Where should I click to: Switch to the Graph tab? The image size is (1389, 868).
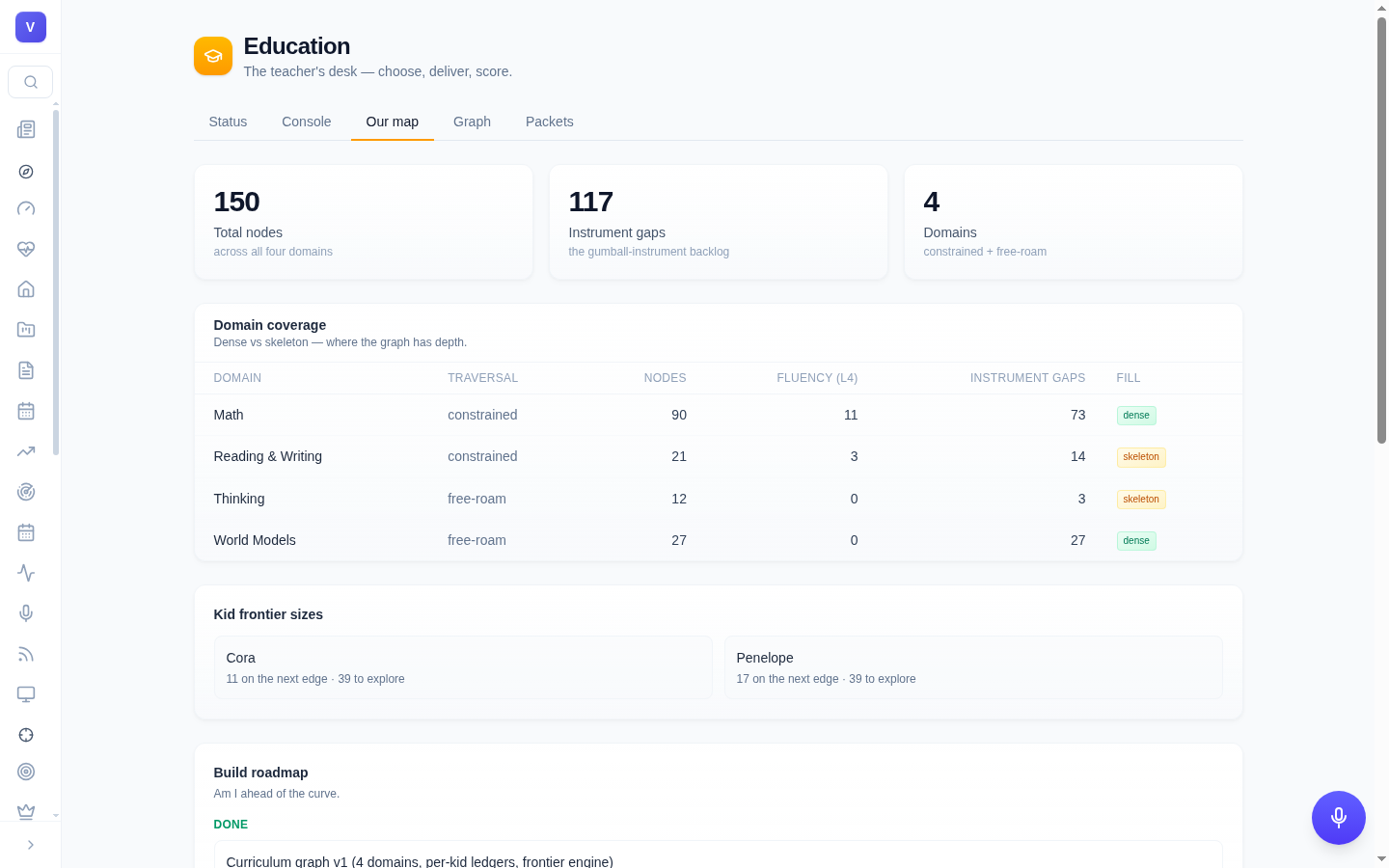(472, 122)
